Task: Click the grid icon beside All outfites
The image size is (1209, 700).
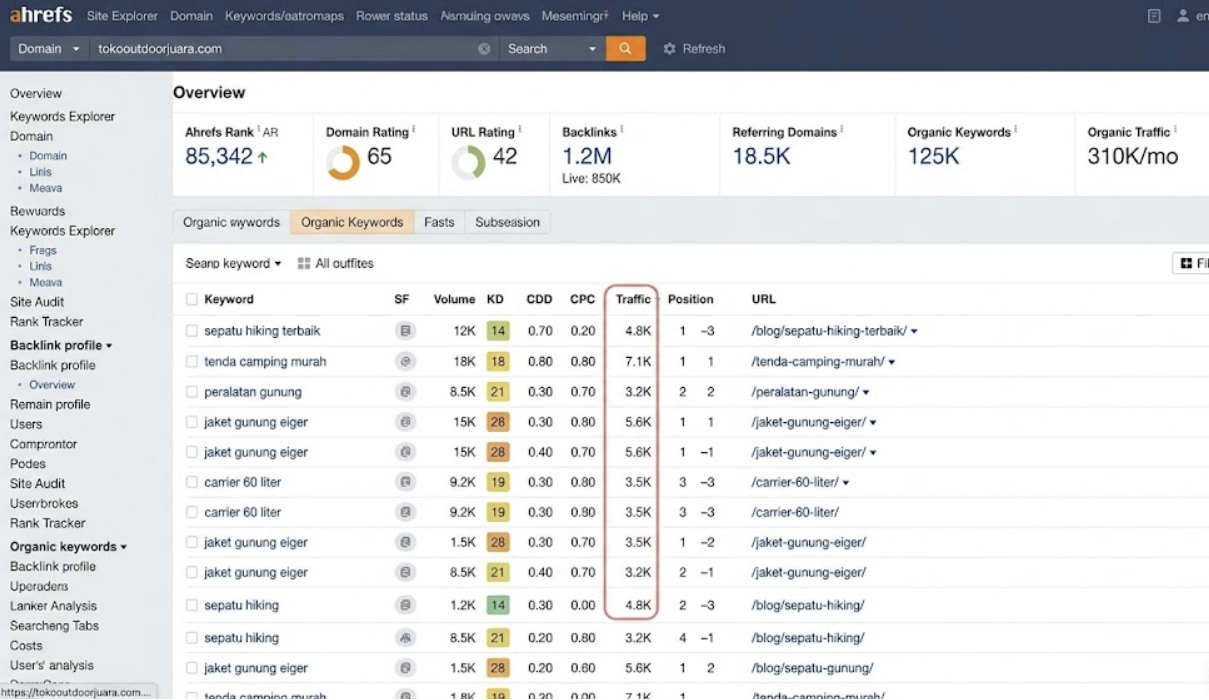Action: (x=304, y=263)
